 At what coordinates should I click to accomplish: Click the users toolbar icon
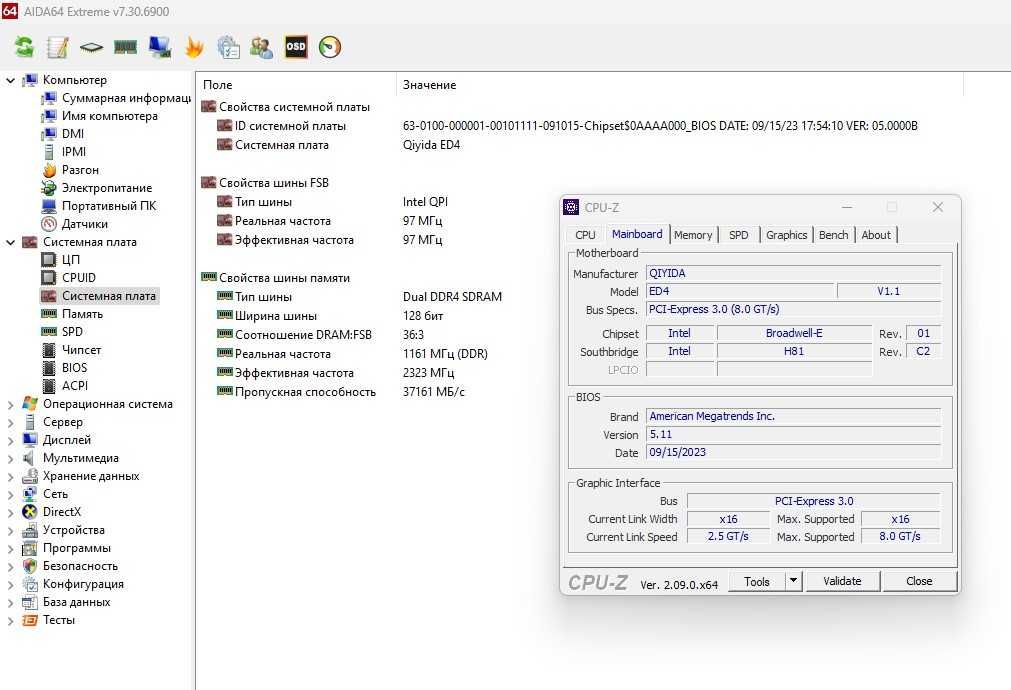pos(262,46)
